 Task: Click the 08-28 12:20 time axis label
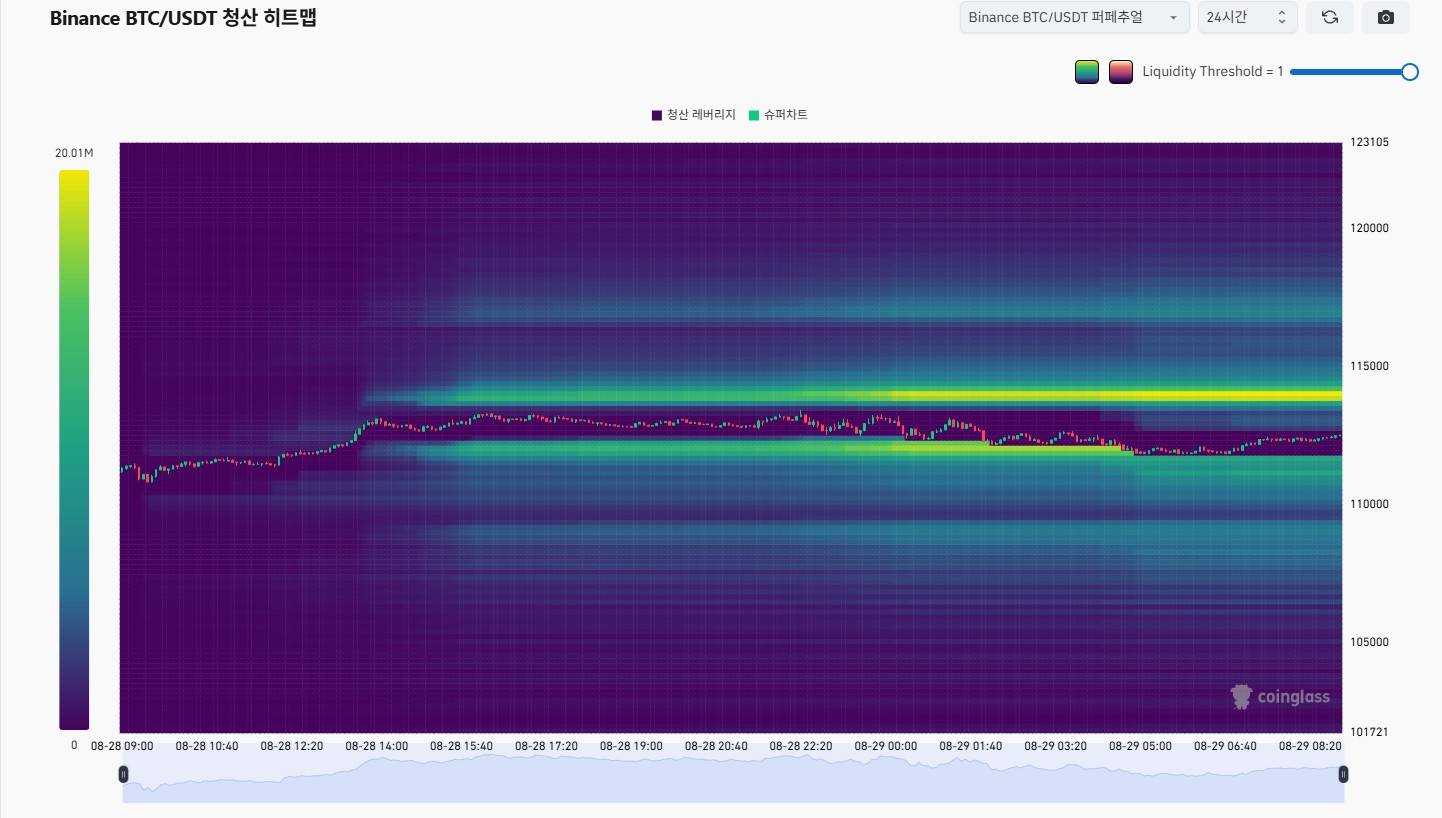(x=291, y=746)
